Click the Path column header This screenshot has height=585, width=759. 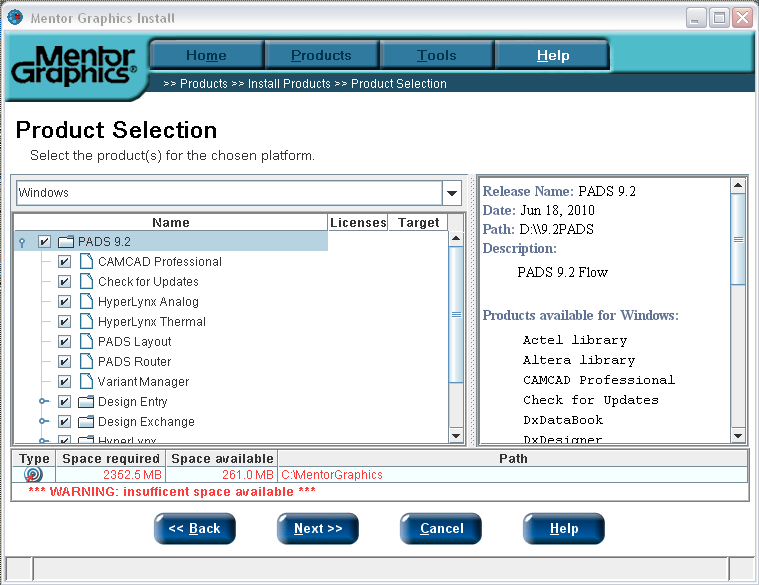[x=513, y=459]
